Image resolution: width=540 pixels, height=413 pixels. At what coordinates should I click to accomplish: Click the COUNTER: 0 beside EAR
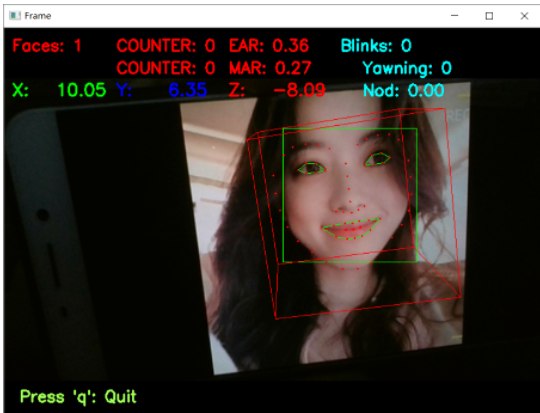pos(166,46)
